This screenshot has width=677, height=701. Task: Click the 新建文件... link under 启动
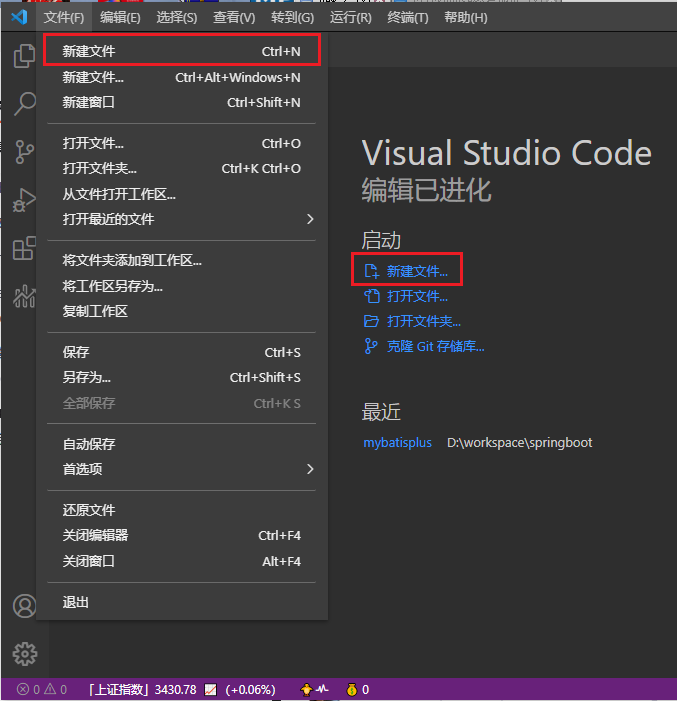click(417, 271)
